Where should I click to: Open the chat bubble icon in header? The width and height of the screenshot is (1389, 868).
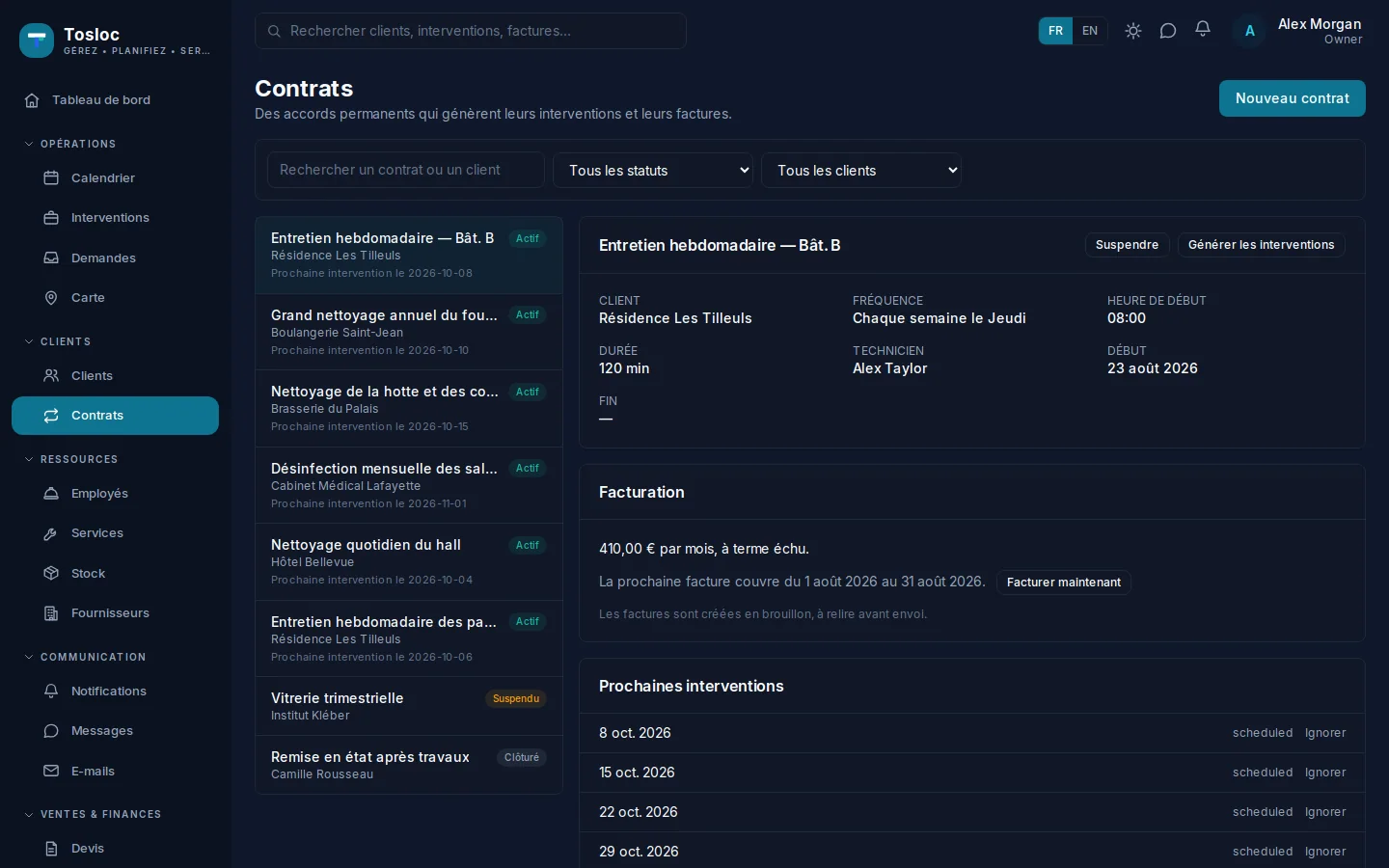[1168, 31]
